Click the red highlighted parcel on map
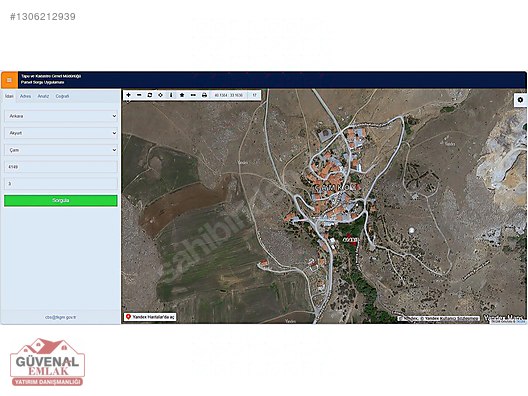 pos(350,239)
